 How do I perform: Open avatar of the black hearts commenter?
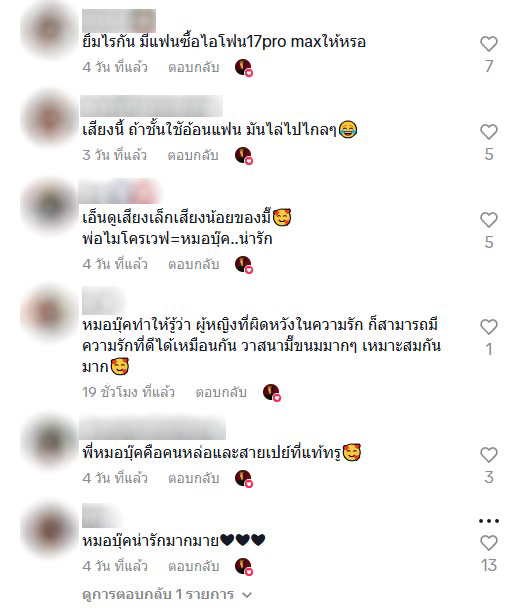click(x=49, y=530)
